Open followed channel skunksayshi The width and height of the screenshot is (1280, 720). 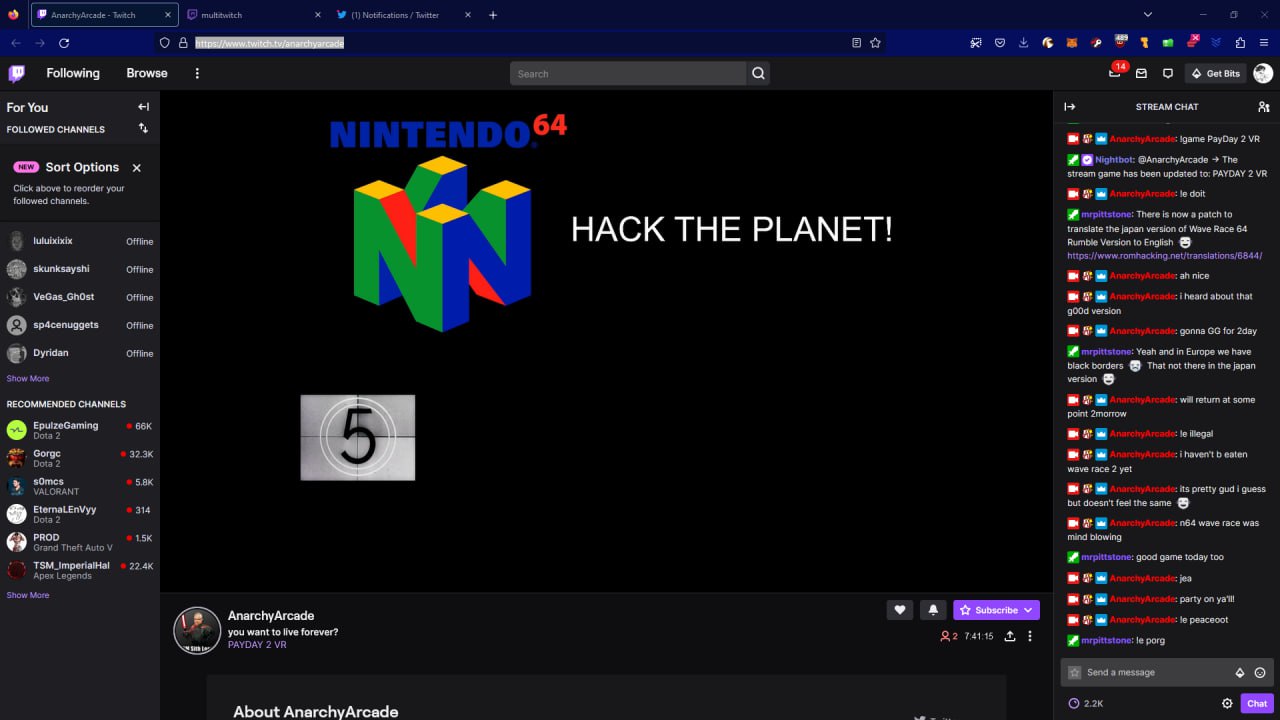[80, 269]
